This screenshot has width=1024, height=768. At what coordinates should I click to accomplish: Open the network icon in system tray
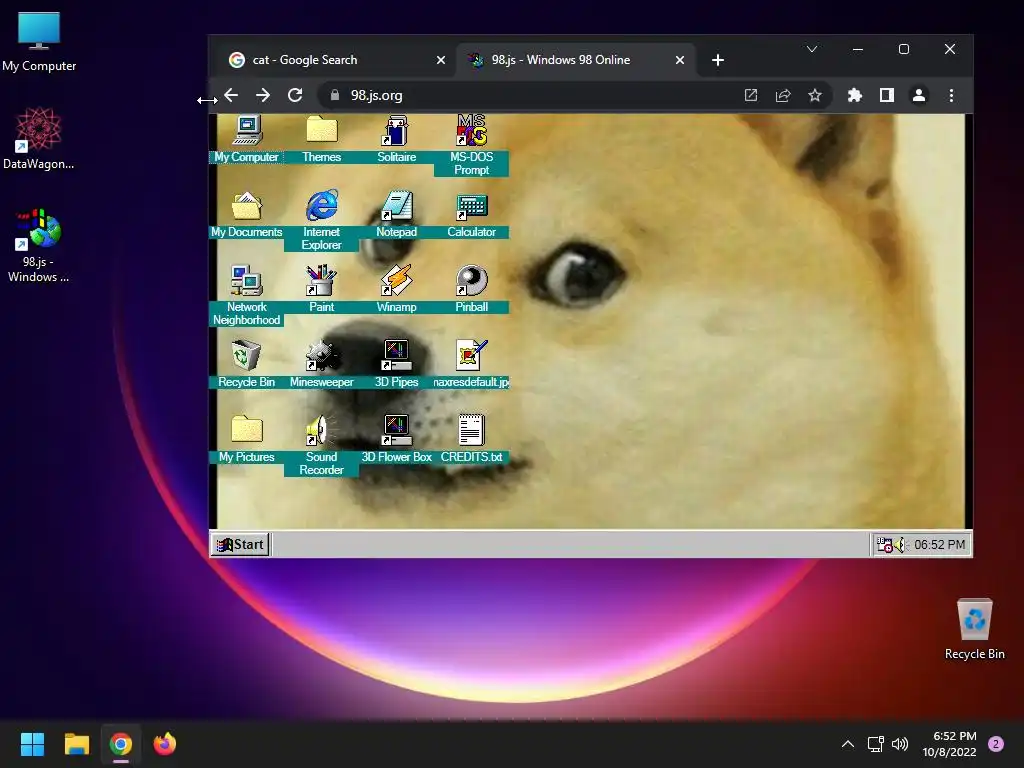(x=875, y=744)
